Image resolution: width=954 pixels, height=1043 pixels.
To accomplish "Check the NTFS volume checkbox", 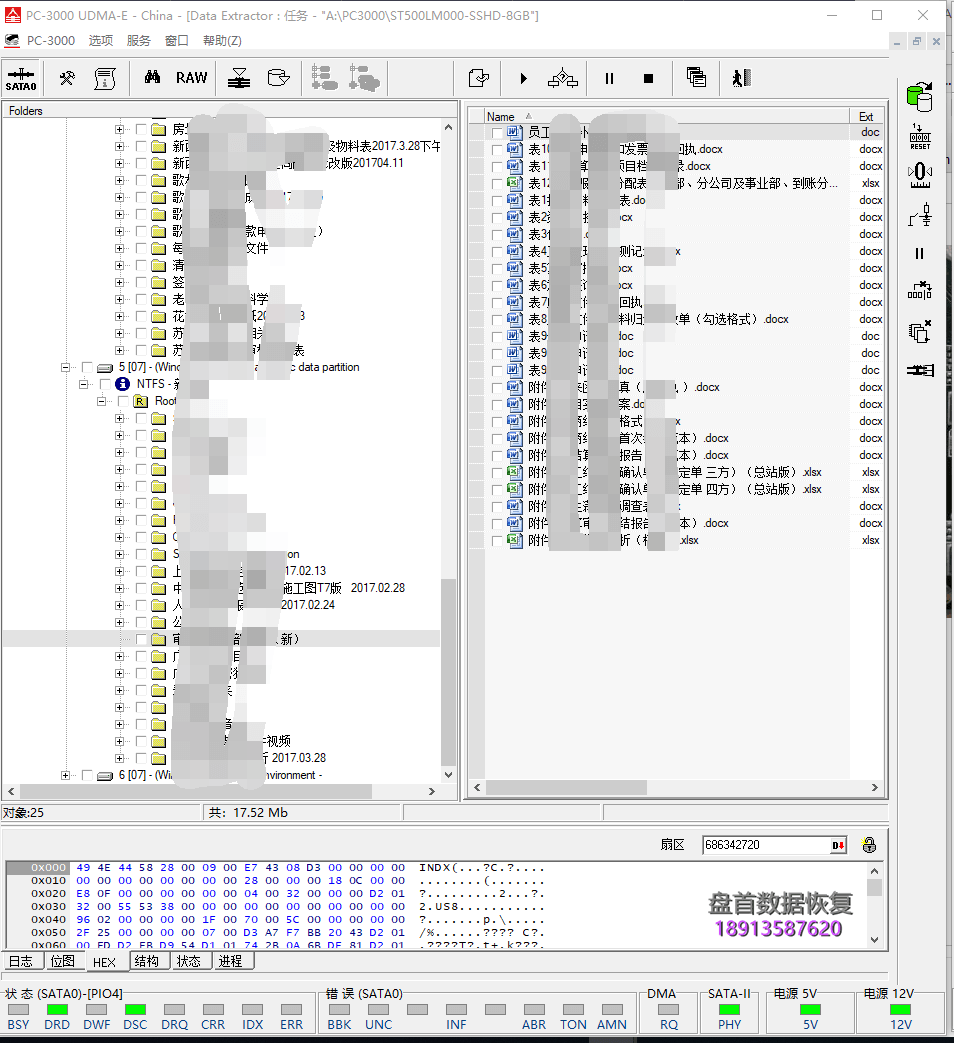I will [x=105, y=384].
